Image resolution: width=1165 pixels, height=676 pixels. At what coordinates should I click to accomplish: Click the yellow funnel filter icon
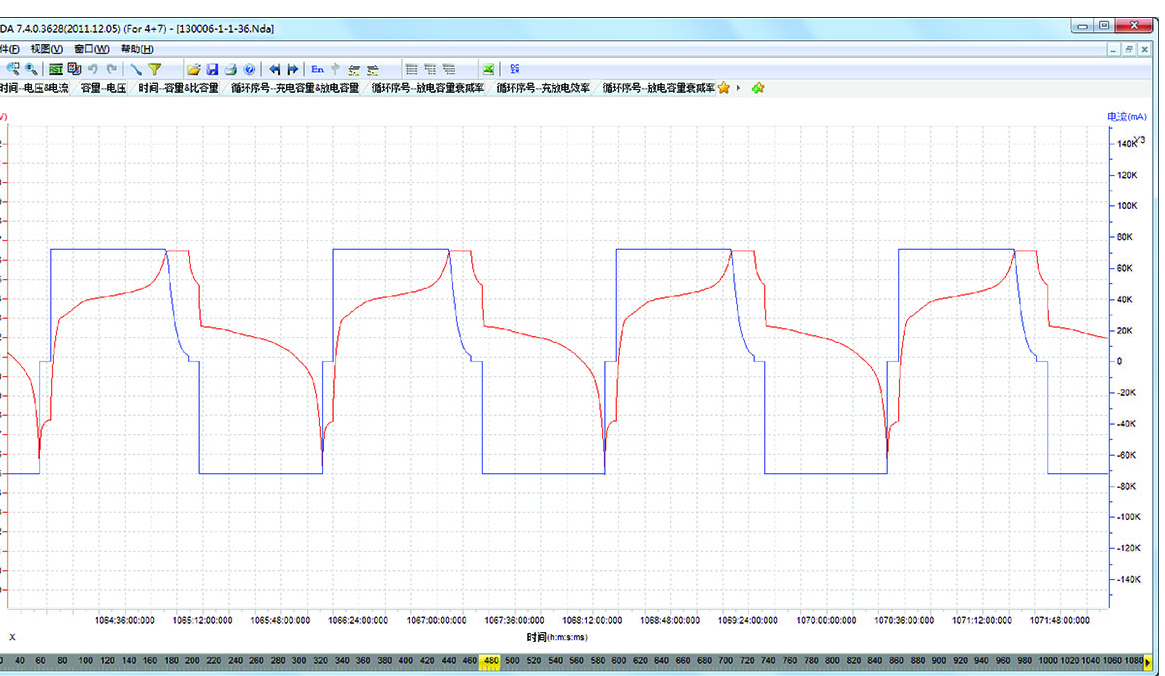(x=155, y=69)
